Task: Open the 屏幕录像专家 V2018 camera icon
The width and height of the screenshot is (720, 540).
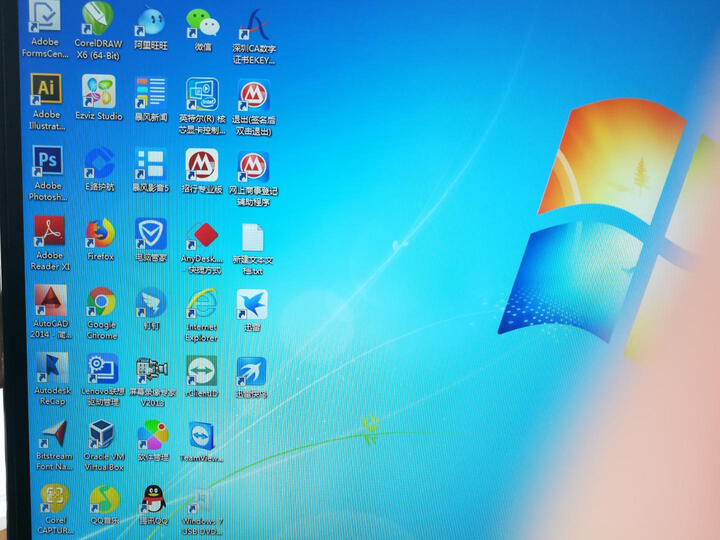Action: pos(152,371)
